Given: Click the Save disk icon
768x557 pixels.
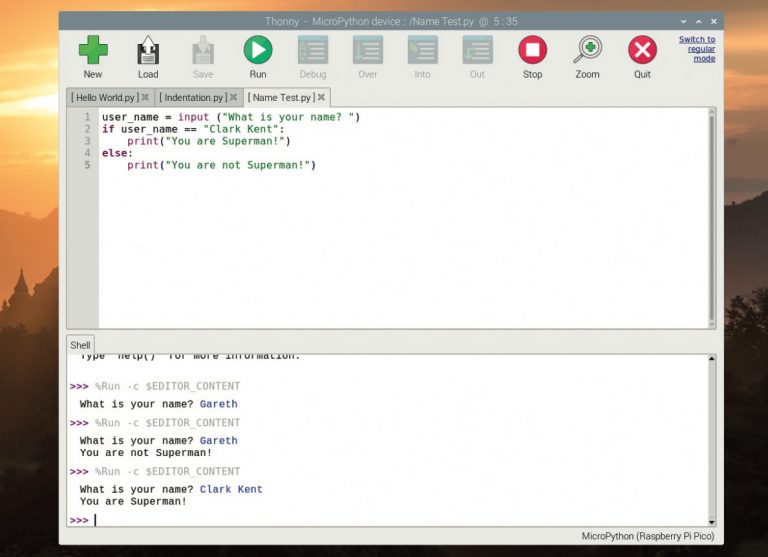Looking at the screenshot, I should 203,50.
